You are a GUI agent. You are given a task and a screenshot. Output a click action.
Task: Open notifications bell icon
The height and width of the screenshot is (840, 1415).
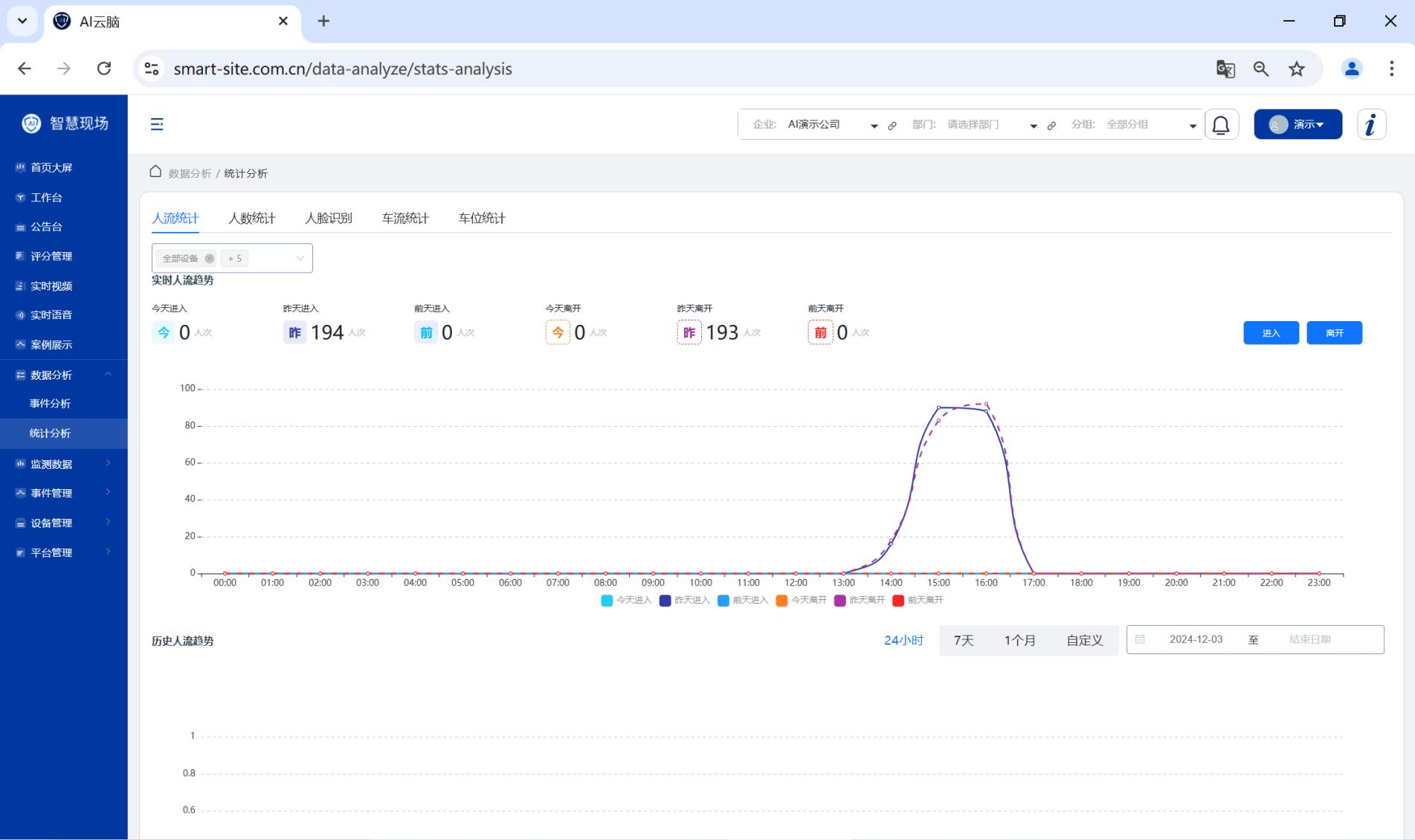coord(1221,125)
